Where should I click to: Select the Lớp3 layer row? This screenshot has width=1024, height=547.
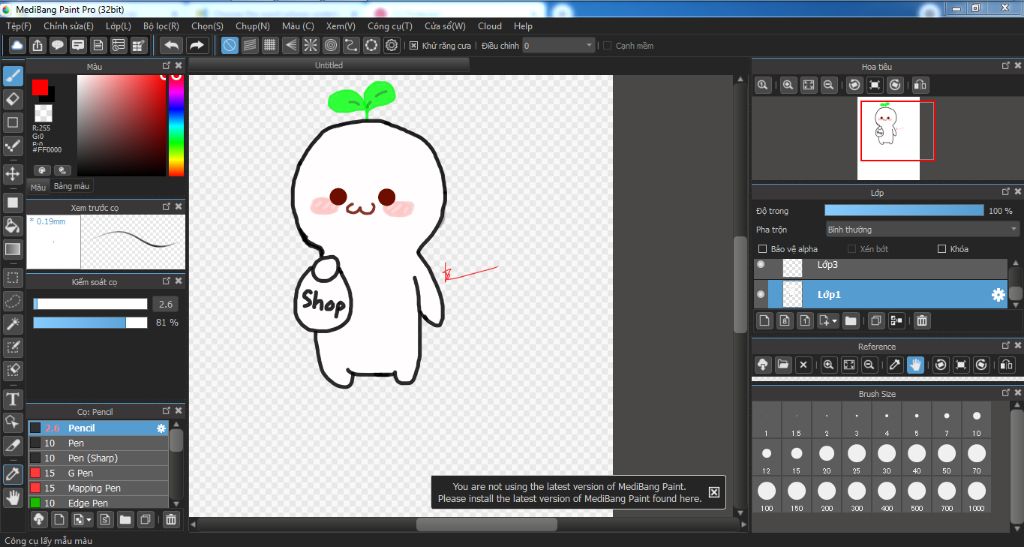(x=880, y=266)
